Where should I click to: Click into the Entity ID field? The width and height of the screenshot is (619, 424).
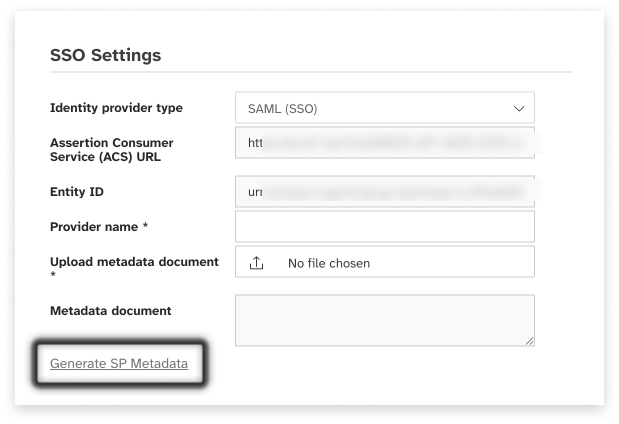point(384,190)
